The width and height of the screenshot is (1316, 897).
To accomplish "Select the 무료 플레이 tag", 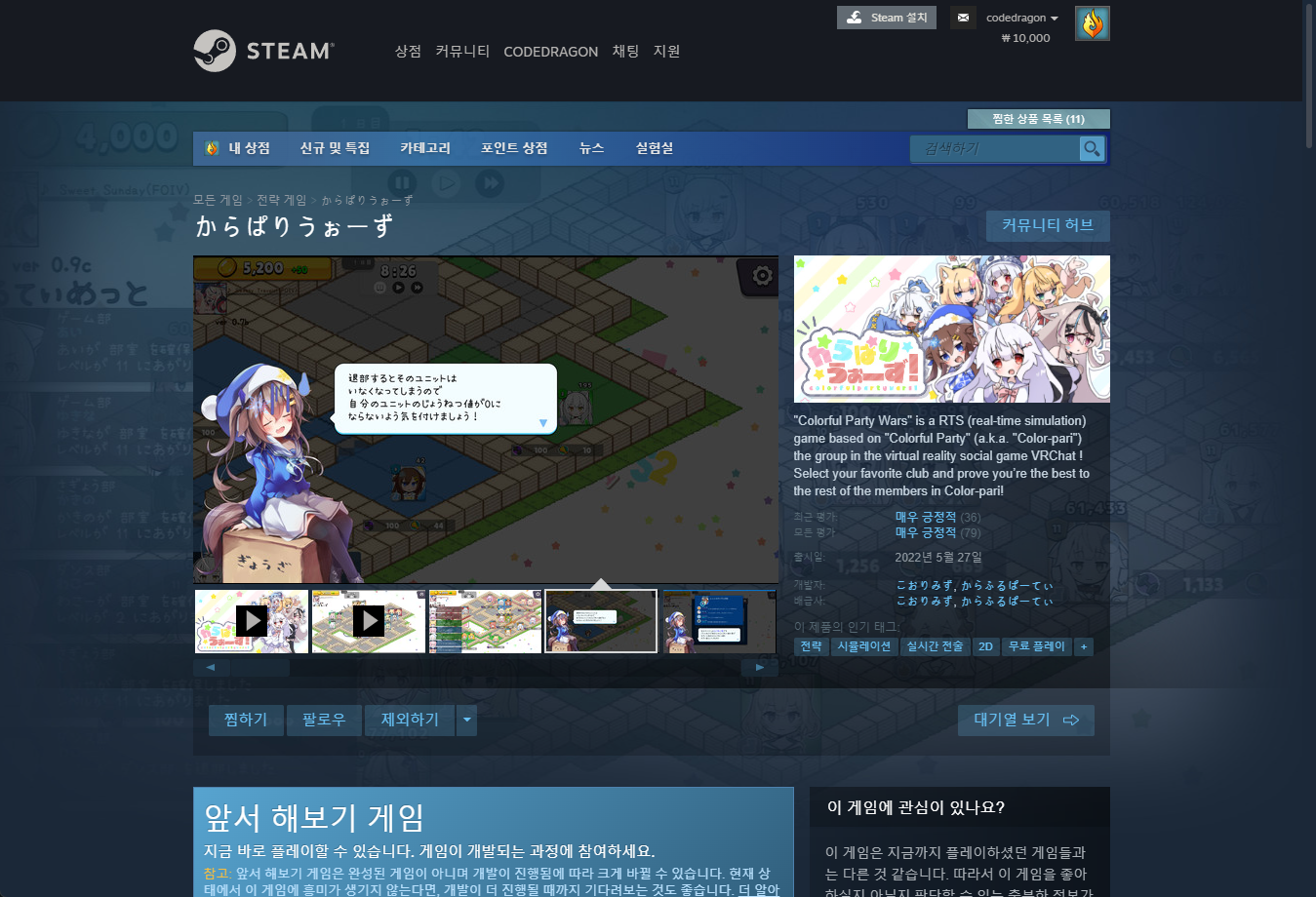I will [1037, 646].
